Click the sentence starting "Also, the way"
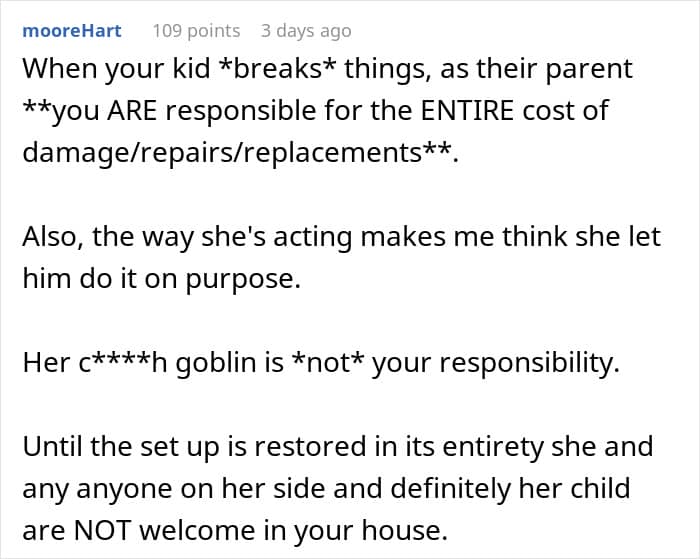This screenshot has width=700, height=559. [342, 236]
